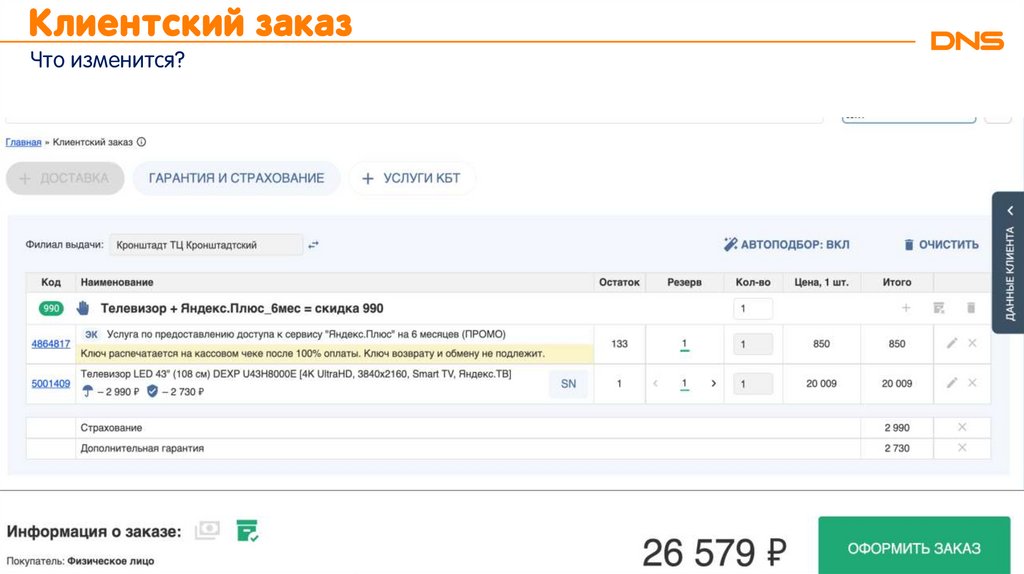
Task: Click the underlined reserve value for item 4864817
Action: pyautogui.click(x=684, y=344)
